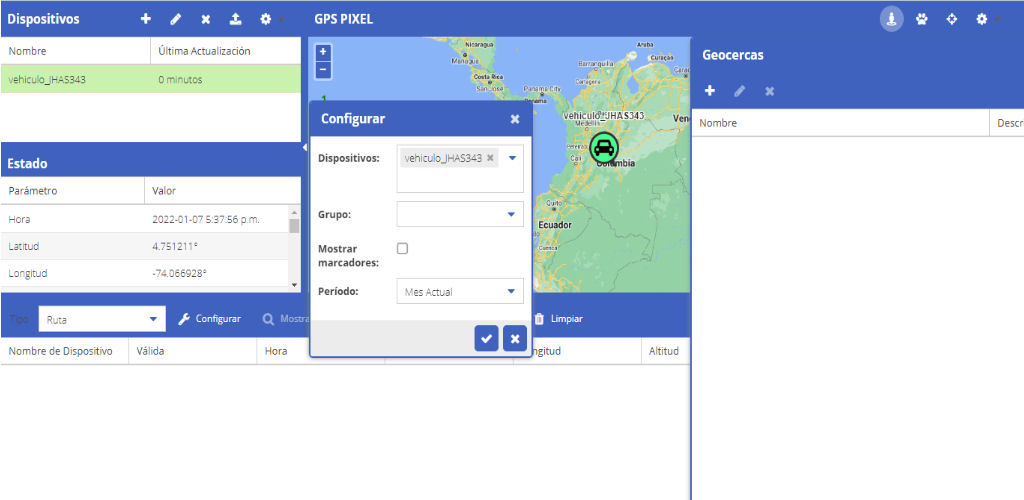This screenshot has height=500, width=1024.
Task: Click the 0 minutos cell
Action: click(x=226, y=80)
